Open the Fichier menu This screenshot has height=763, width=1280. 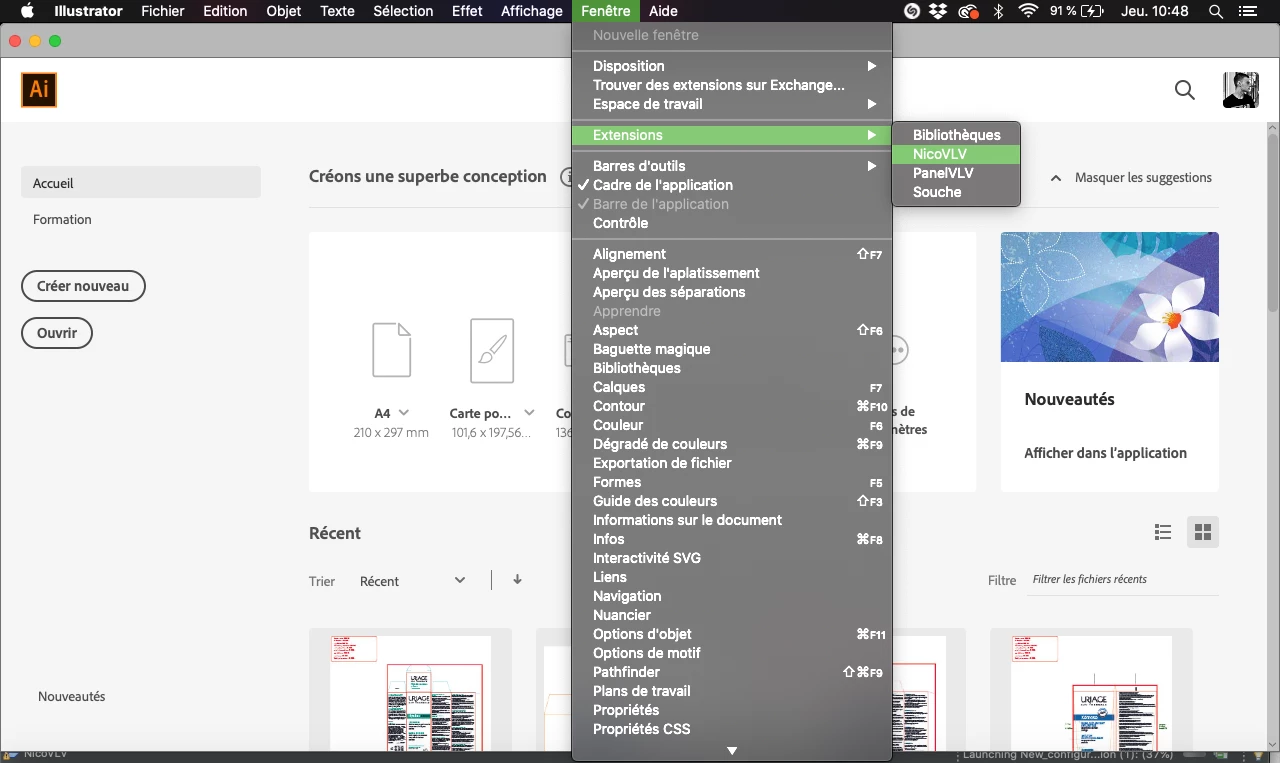tap(163, 11)
